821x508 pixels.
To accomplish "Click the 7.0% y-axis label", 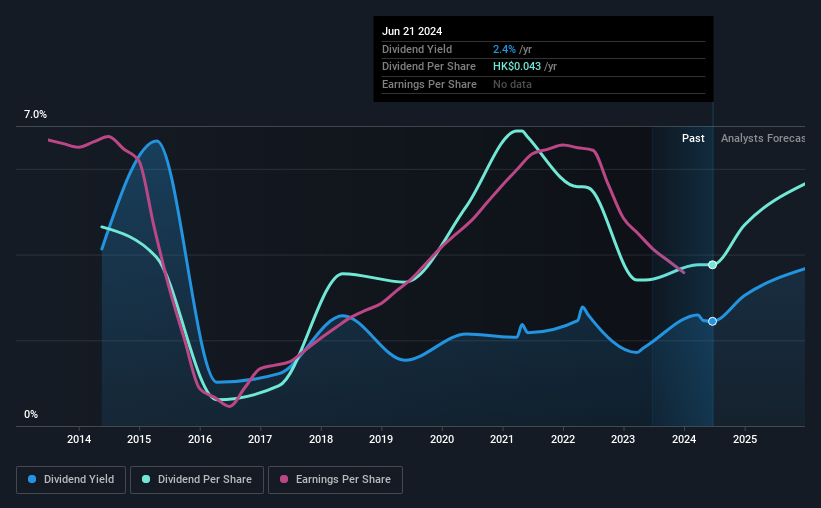I will (35, 115).
